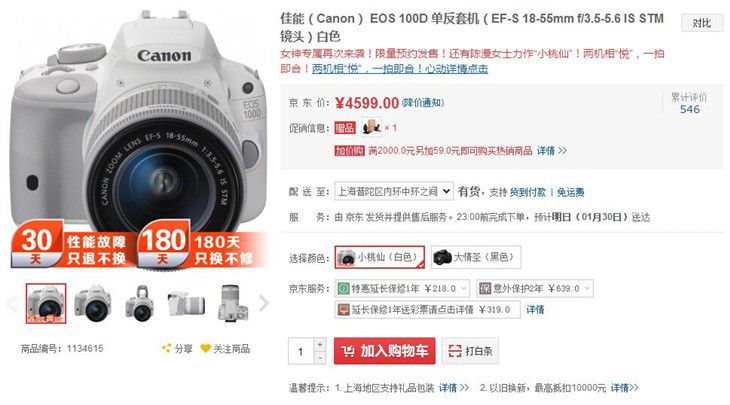Viewport: 730px width, 405px height.
Task: Click the heart icon to follow product
Action: tap(205, 348)
